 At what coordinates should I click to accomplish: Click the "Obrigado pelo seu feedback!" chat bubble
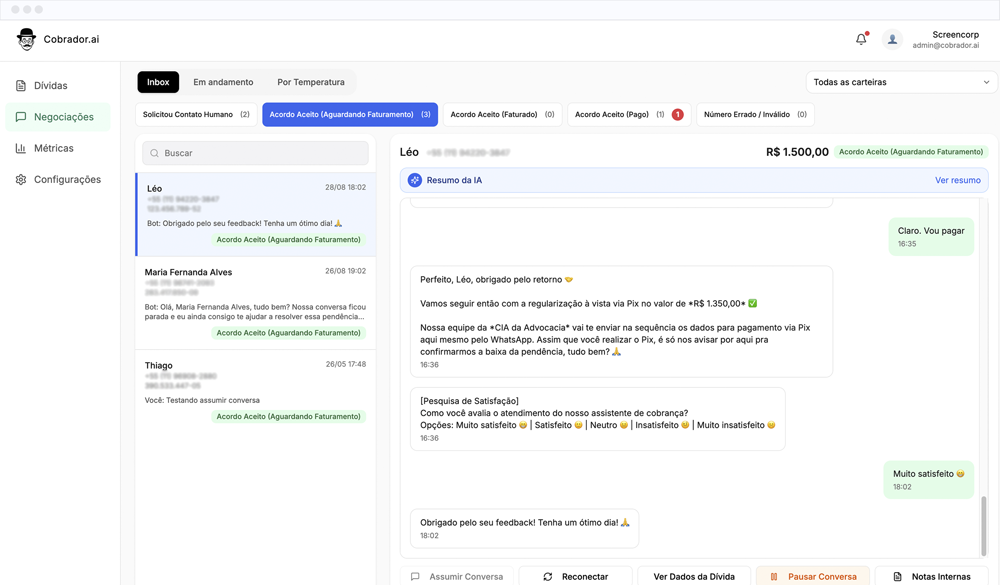coord(524,528)
